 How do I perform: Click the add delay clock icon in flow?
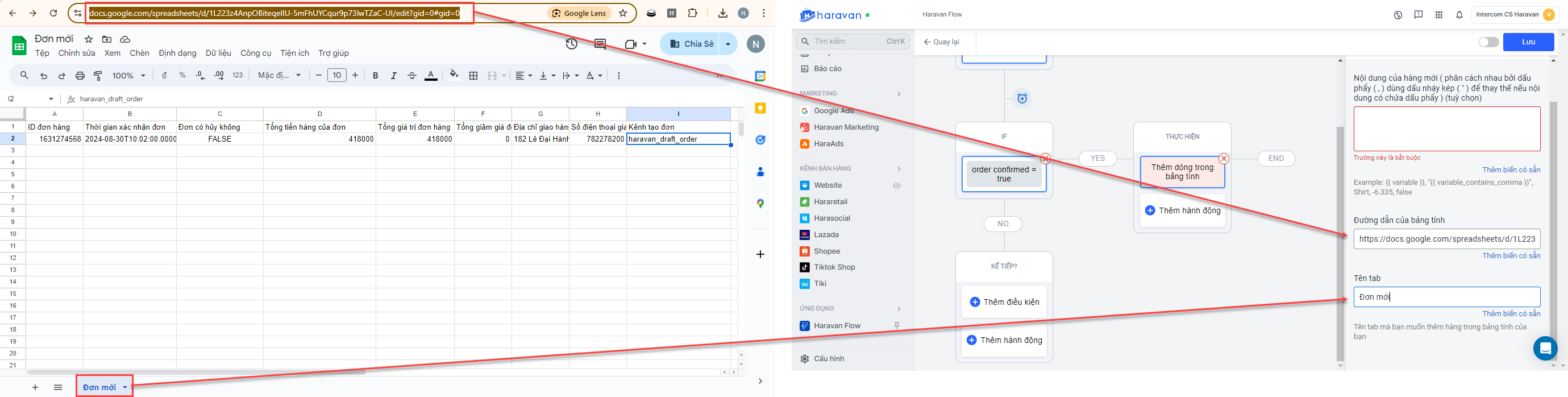pyautogui.click(x=1022, y=98)
